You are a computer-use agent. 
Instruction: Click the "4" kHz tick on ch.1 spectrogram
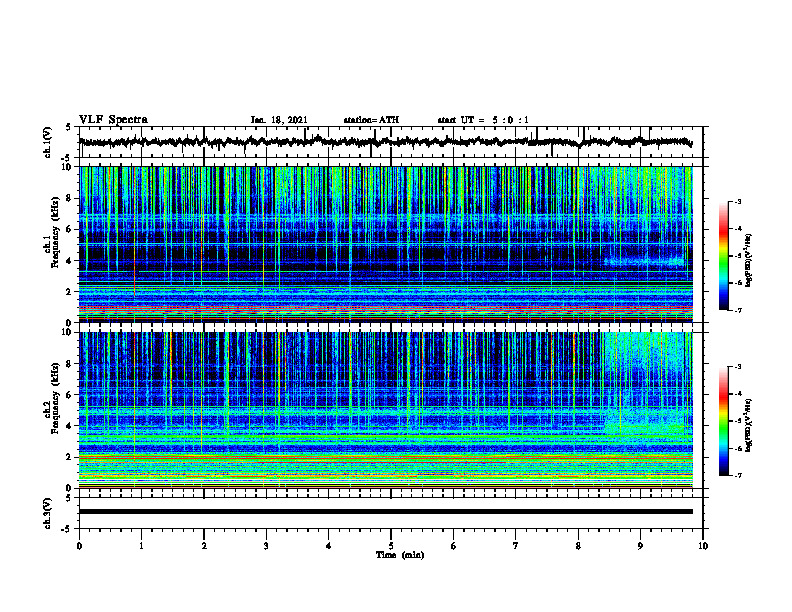[x=70, y=261]
